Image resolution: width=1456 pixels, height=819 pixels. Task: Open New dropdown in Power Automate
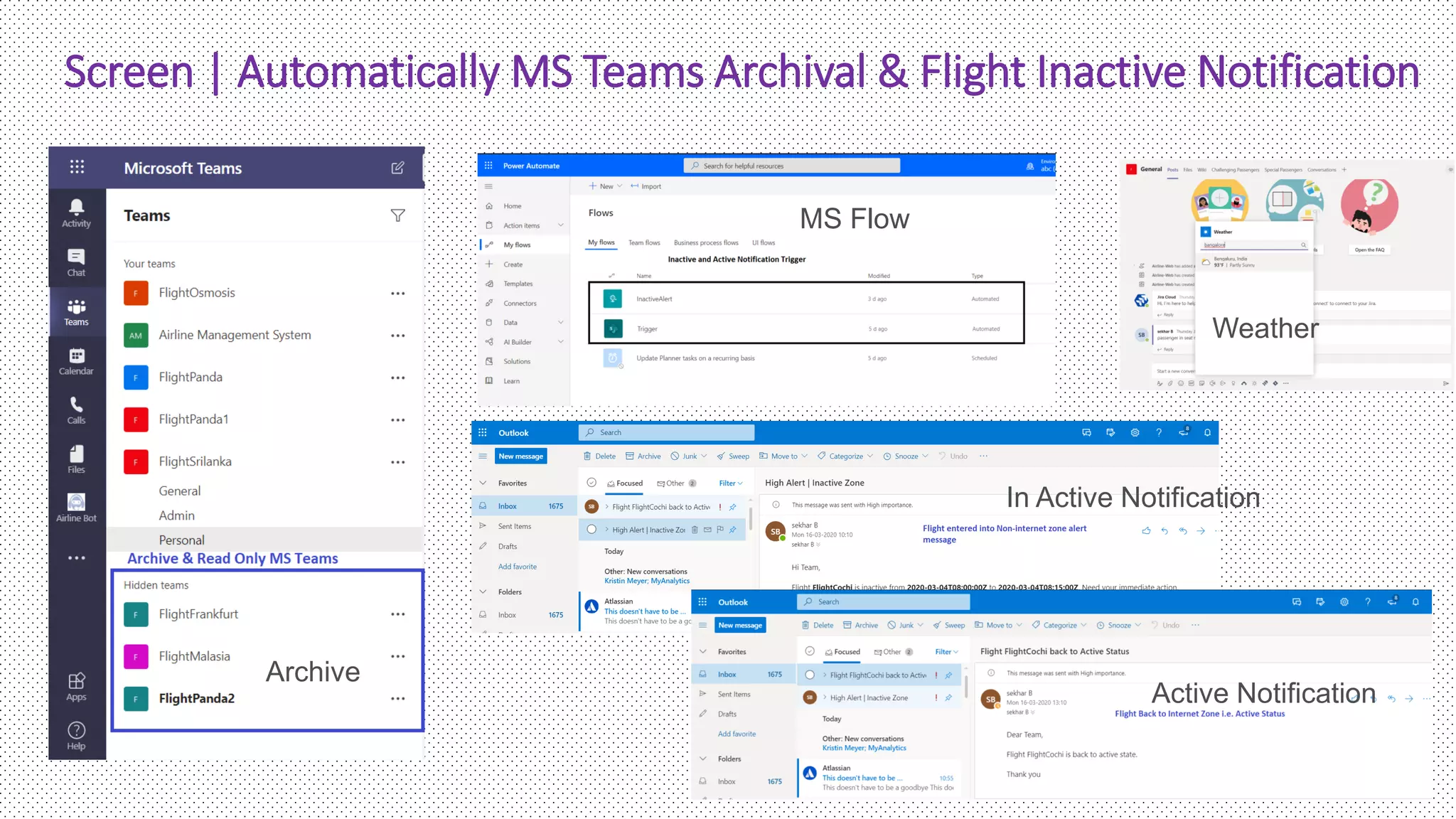pyautogui.click(x=606, y=186)
